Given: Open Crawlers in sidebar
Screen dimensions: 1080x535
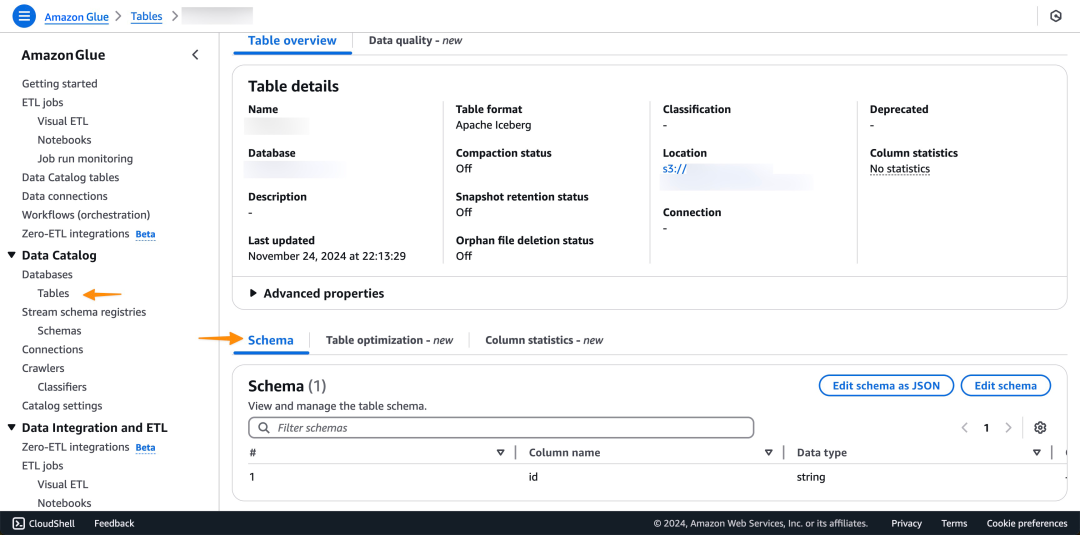Looking at the screenshot, I should coord(43,368).
